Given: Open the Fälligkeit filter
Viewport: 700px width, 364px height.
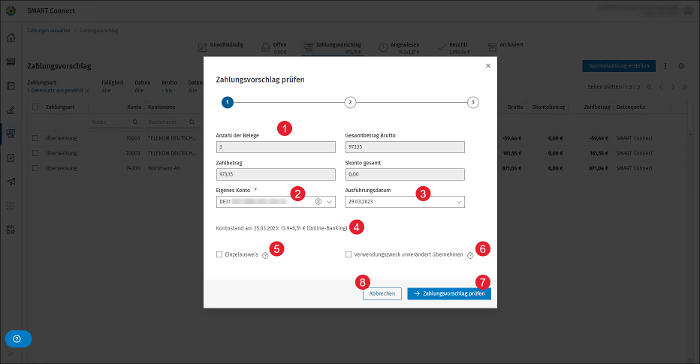Looking at the screenshot, I should click(112, 87).
